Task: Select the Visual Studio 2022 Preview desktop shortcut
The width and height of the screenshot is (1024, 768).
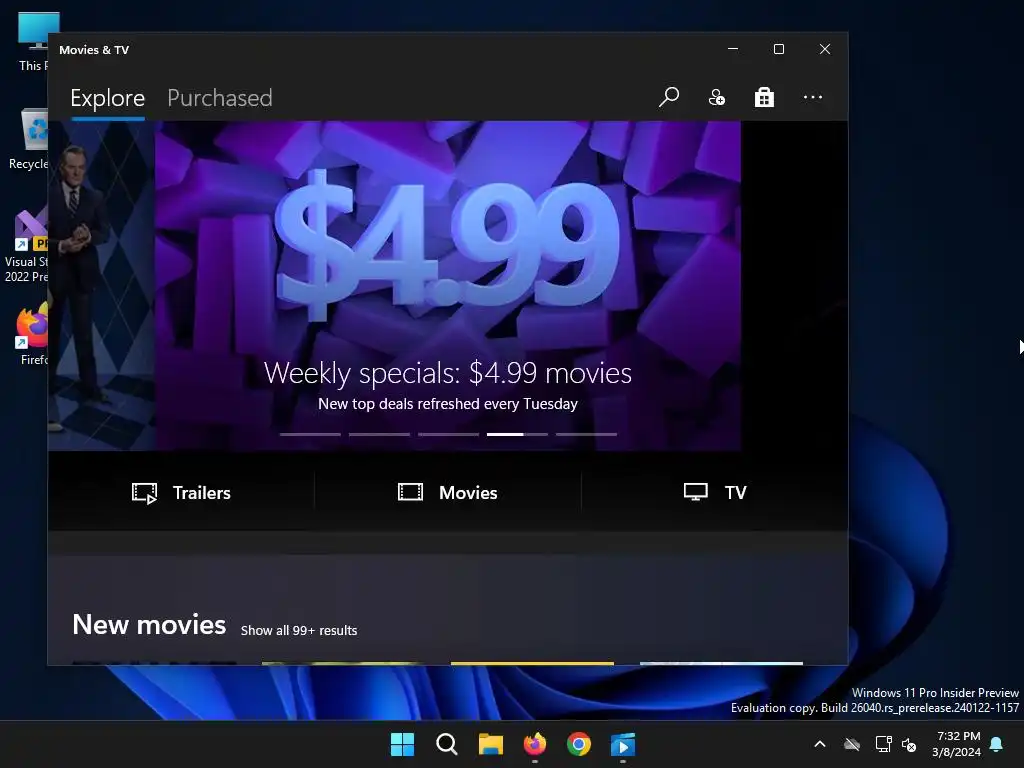Action: pyautogui.click(x=27, y=246)
